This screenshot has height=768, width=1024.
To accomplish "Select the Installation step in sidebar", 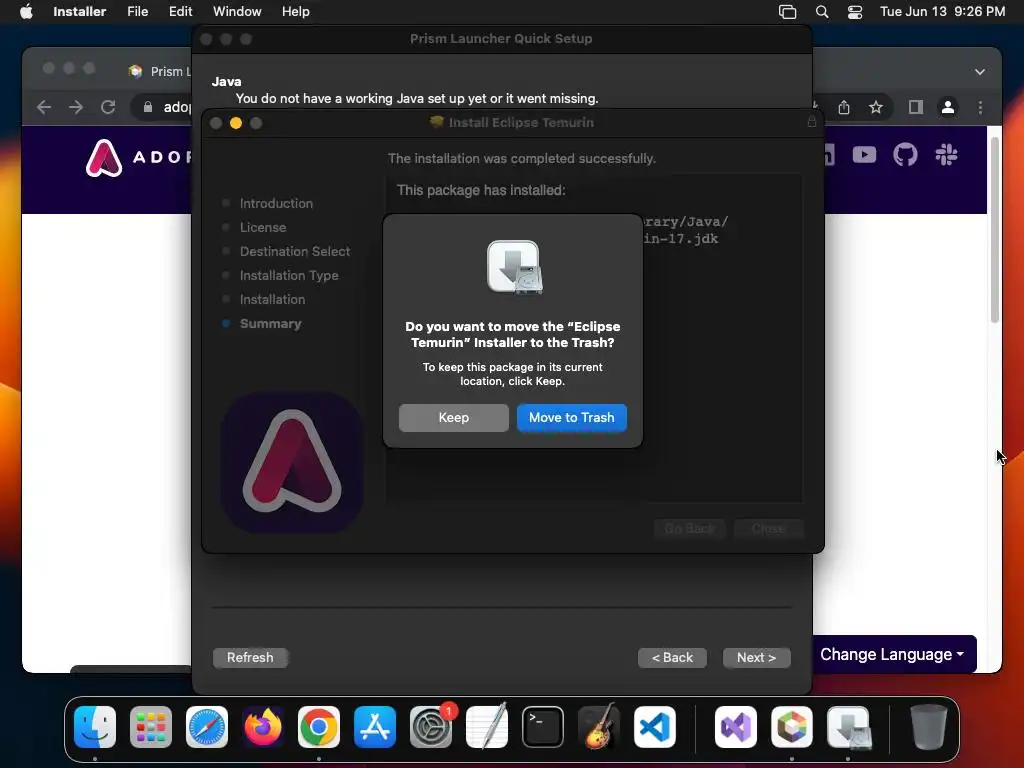I will (x=272, y=299).
